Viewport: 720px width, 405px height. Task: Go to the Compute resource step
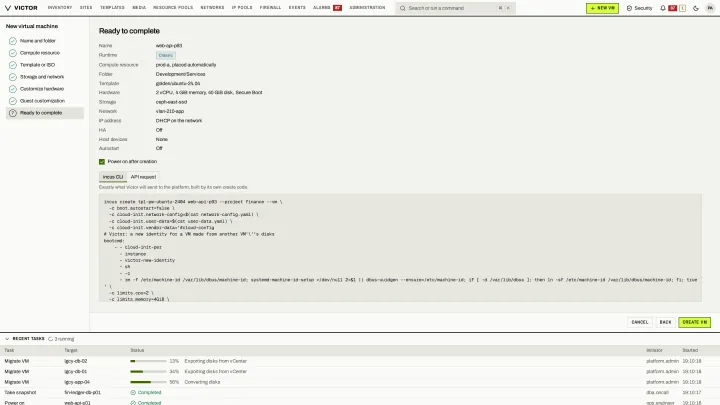click(45, 53)
